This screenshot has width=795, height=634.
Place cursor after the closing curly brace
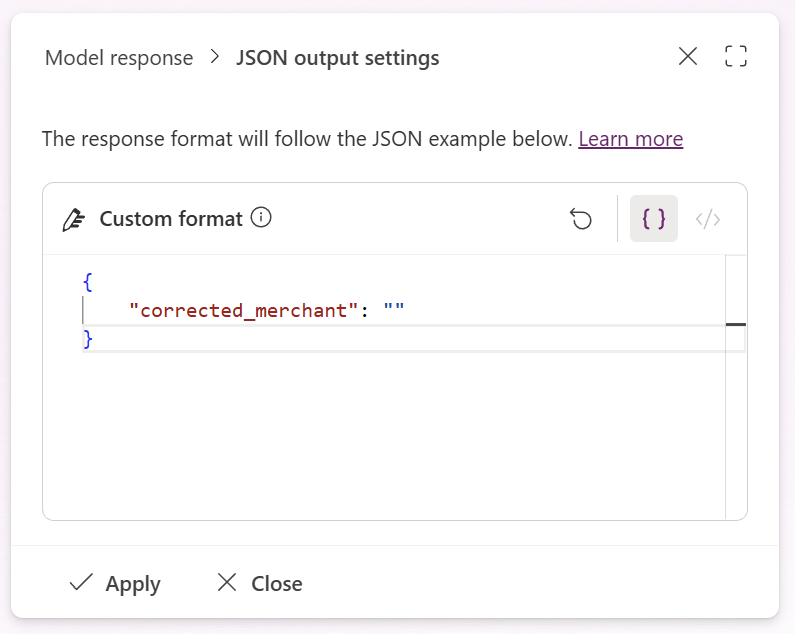[x=94, y=340]
